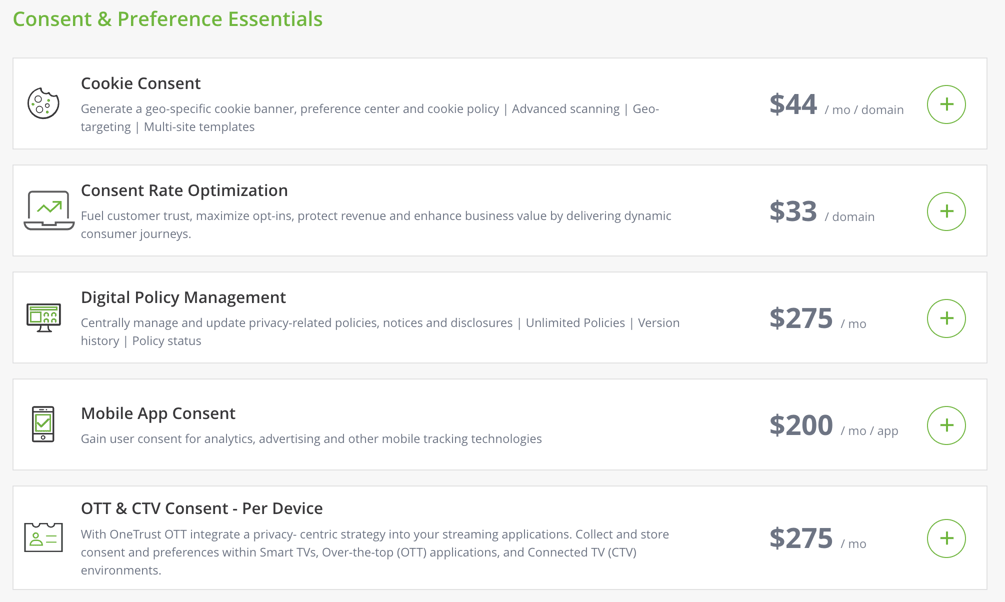Image resolution: width=1005 pixels, height=602 pixels.
Task: Click the Consent & Preference Essentials section heading
Action: coord(168,19)
